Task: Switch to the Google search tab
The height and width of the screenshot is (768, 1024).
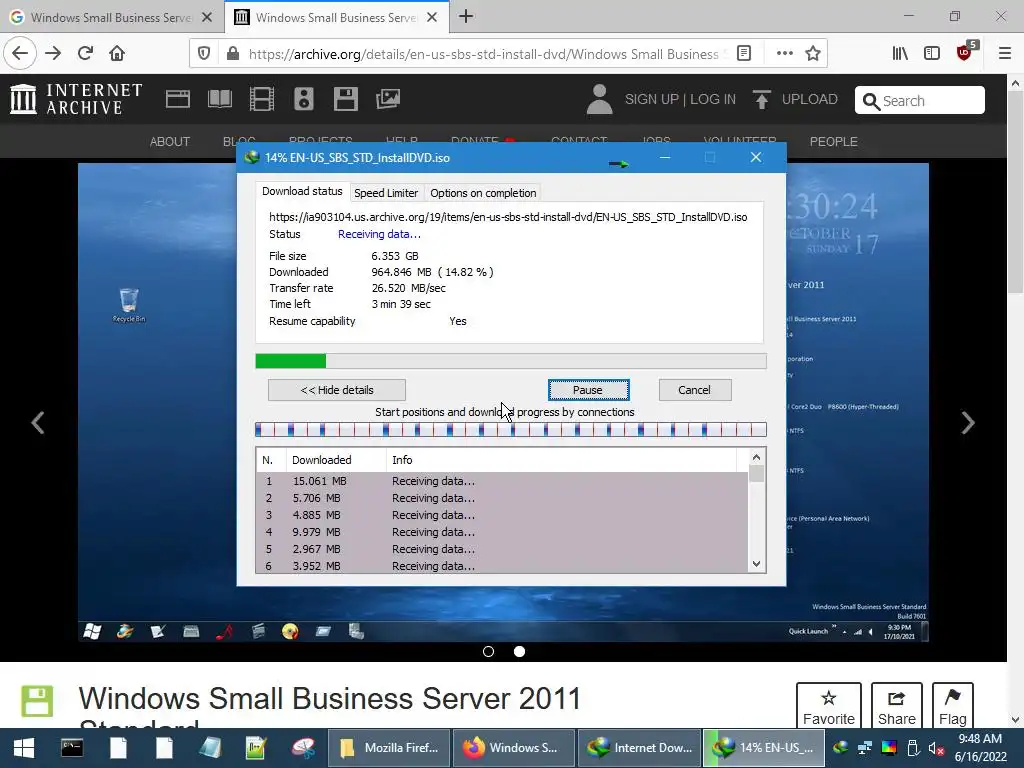Action: [109, 18]
